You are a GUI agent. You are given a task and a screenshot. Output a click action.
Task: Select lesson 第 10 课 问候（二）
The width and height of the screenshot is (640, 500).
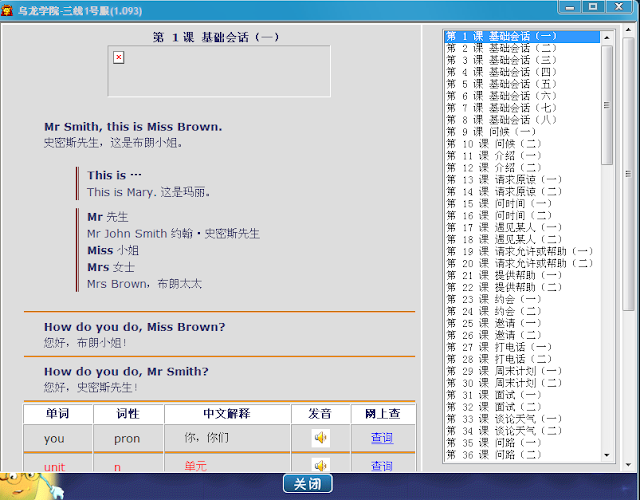click(522, 144)
